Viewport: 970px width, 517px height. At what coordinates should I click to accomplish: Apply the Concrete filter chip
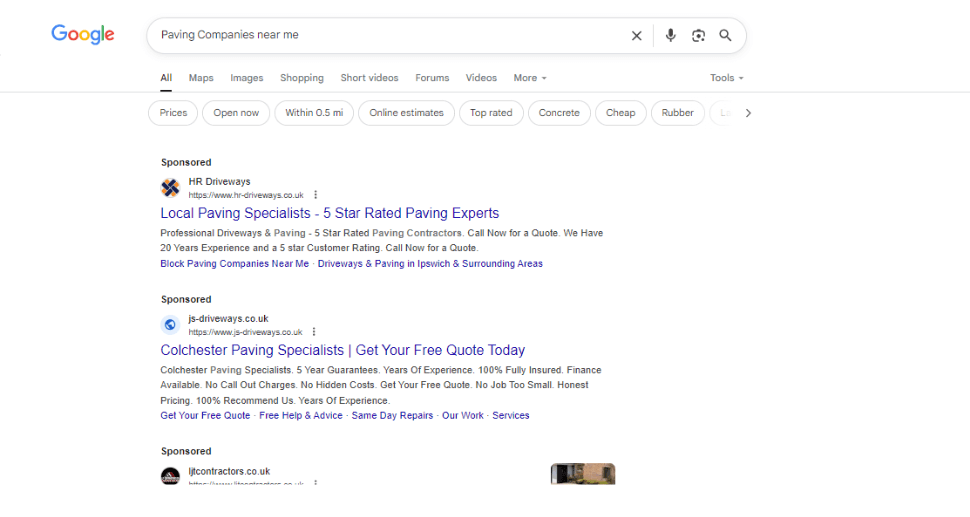pyautogui.click(x=559, y=113)
